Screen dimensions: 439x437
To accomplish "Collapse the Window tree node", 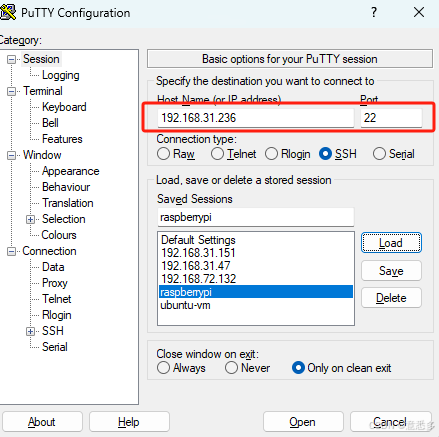I will [11, 155].
